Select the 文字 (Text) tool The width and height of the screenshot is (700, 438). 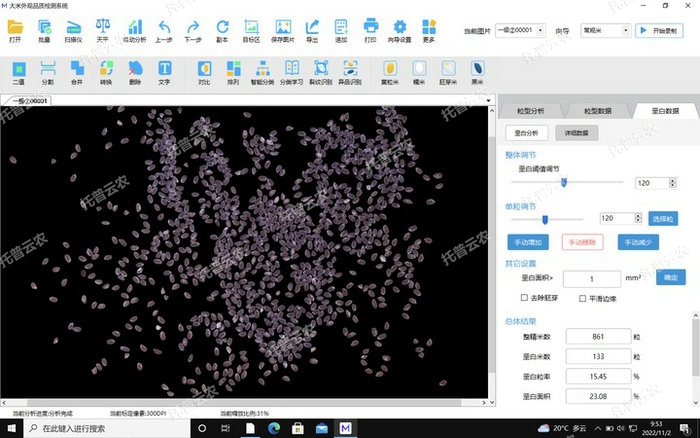tap(164, 69)
